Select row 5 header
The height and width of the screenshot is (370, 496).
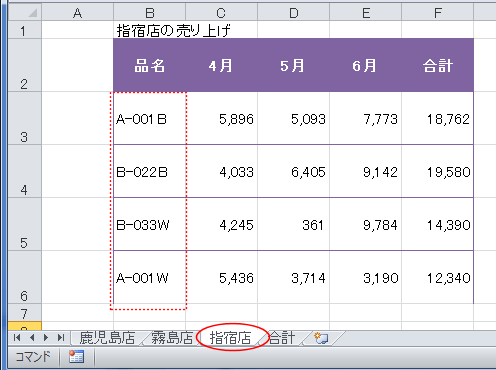[24, 224]
